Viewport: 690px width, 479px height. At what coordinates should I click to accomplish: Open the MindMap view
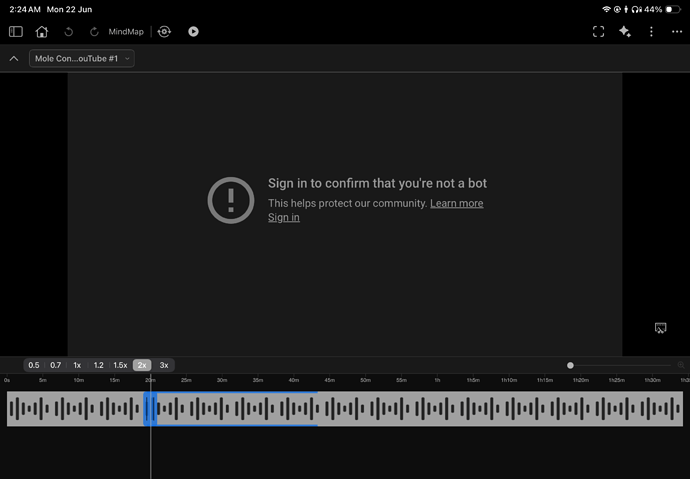point(126,32)
